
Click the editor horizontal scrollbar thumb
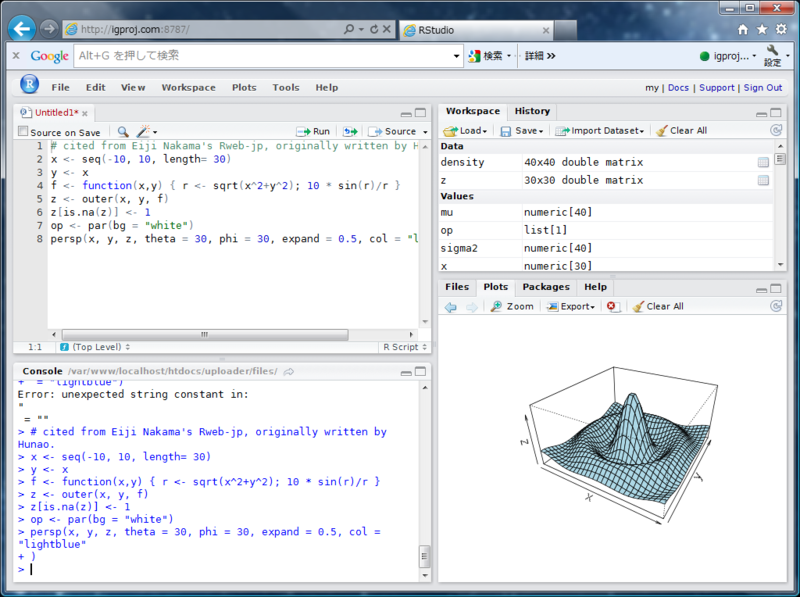[x=205, y=335]
